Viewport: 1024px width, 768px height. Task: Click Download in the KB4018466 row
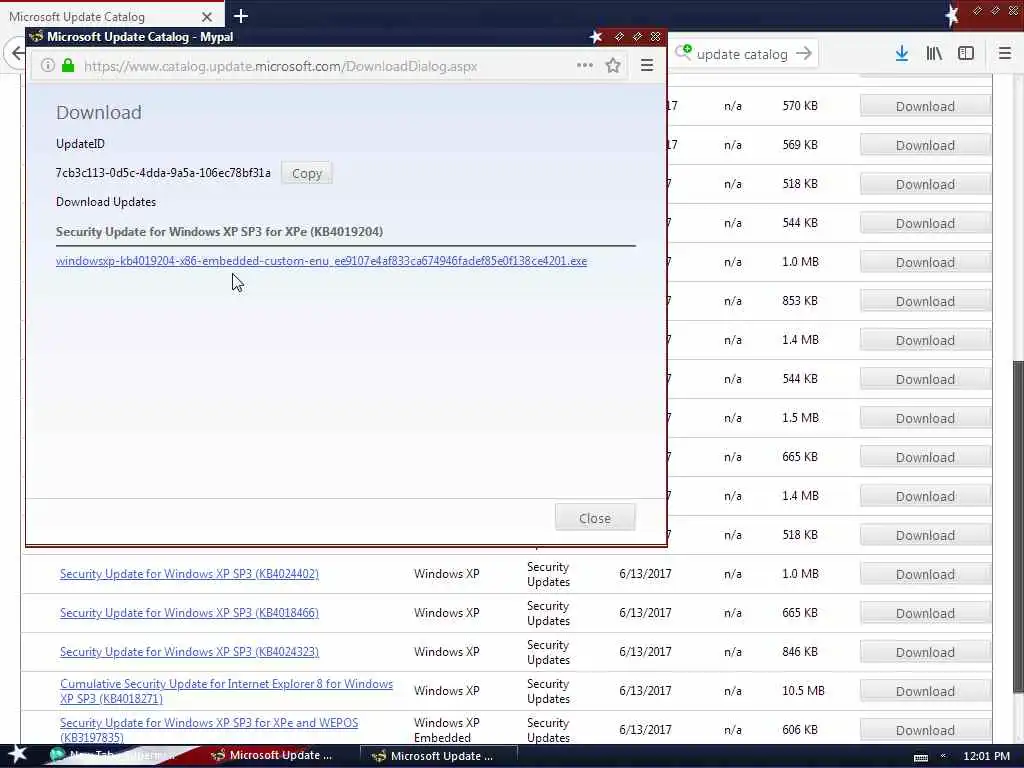tap(925, 613)
